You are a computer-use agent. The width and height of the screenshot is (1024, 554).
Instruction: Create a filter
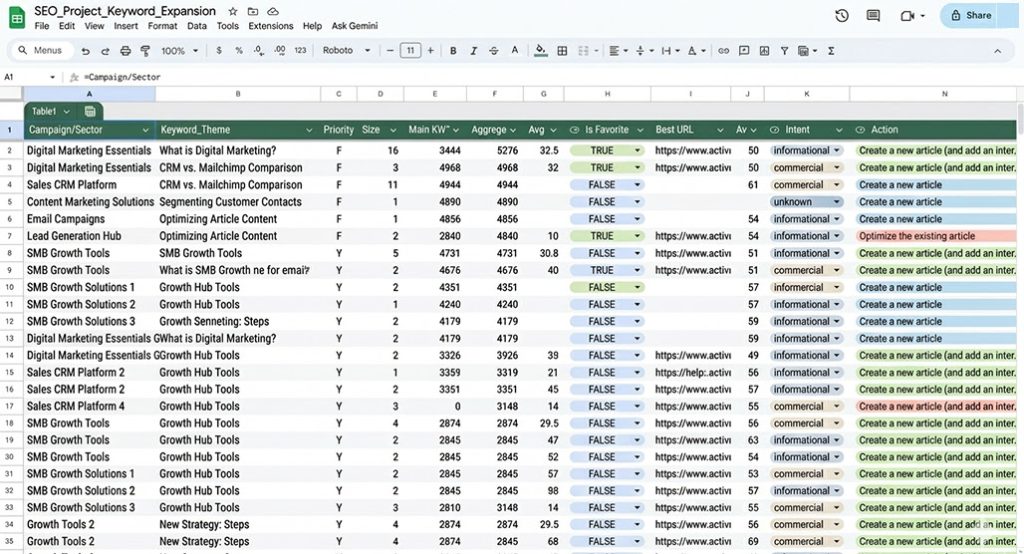[x=784, y=50]
